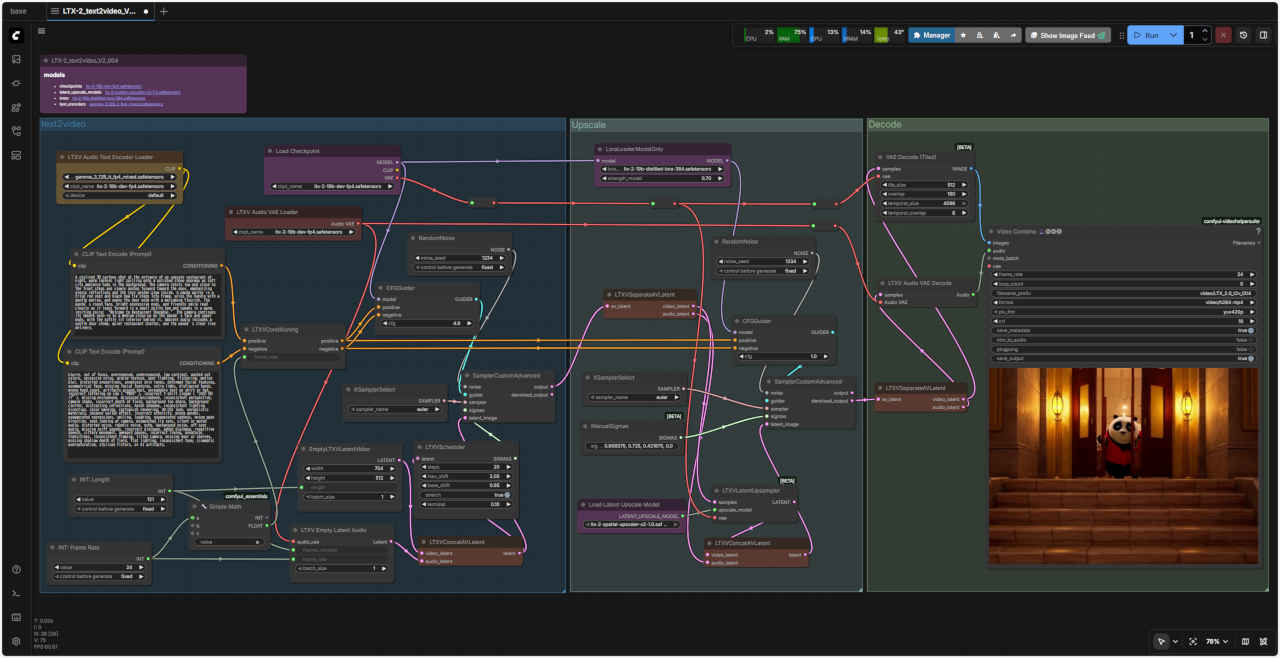Cancel the current run with red X
The height and width of the screenshot is (658, 1280).
click(1223, 35)
